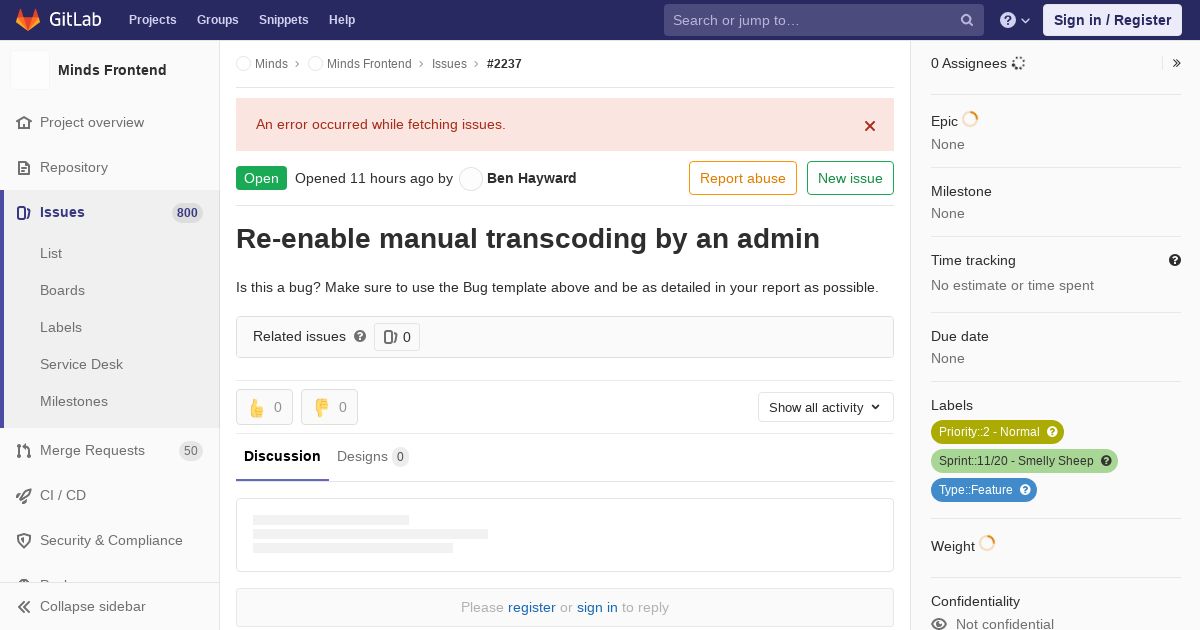This screenshot has height=630, width=1200.
Task: Click the New issue button
Action: 850,178
